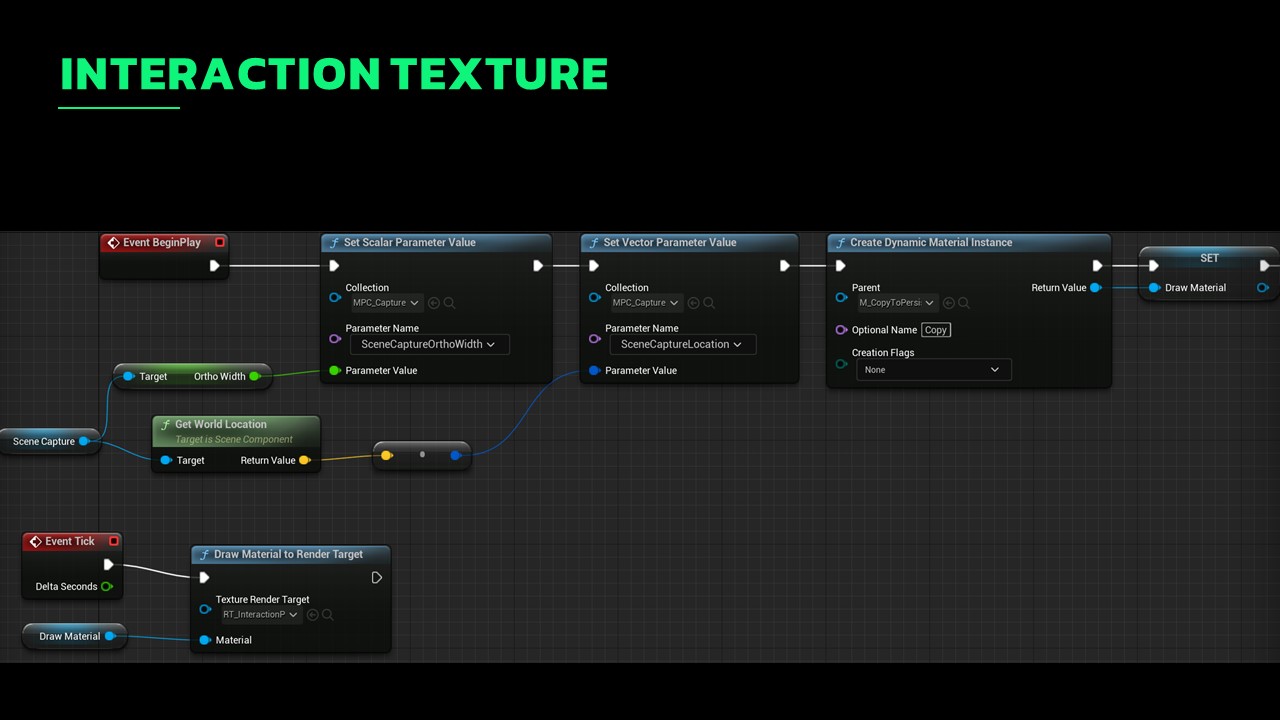Image resolution: width=1280 pixels, height=720 pixels.
Task: Select the SET Draw Material node header
Action: pos(1209,258)
